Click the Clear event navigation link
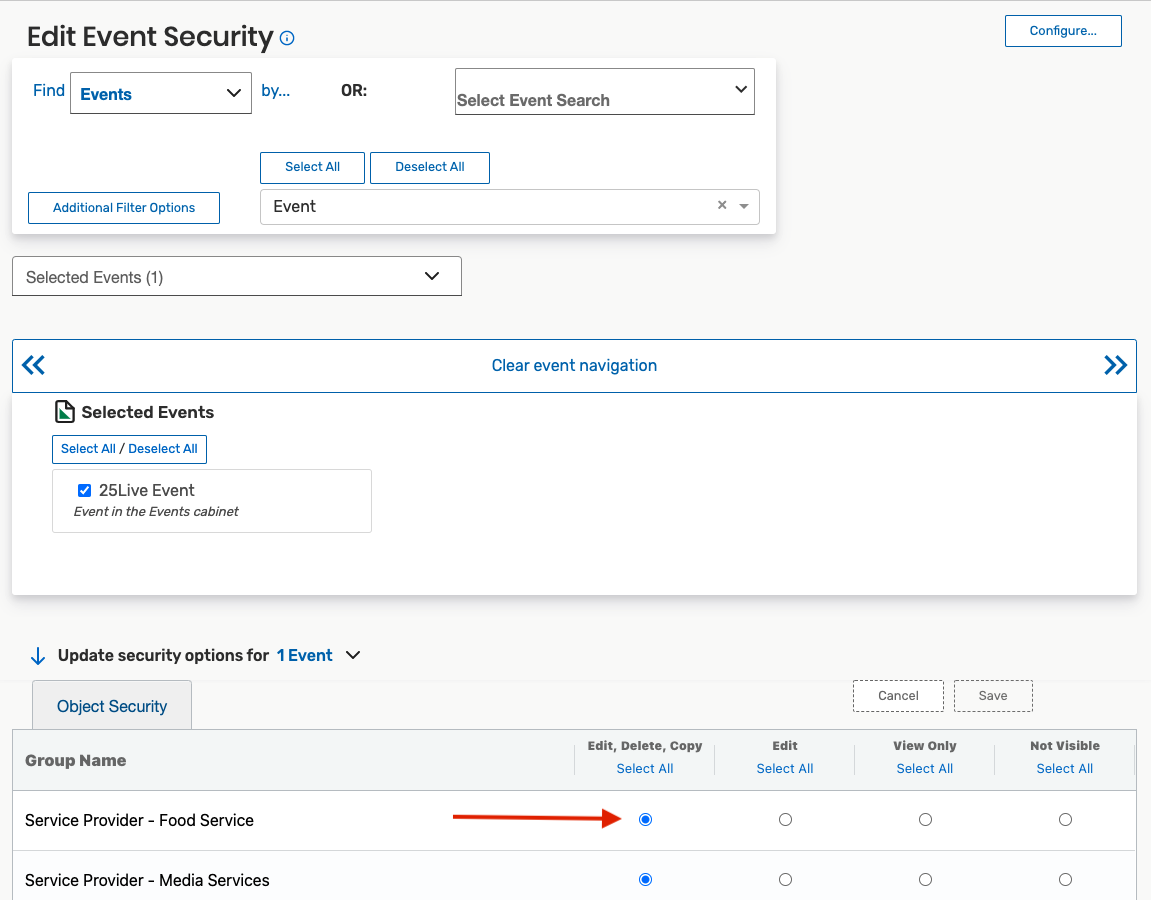The height and width of the screenshot is (900, 1151). click(x=574, y=366)
